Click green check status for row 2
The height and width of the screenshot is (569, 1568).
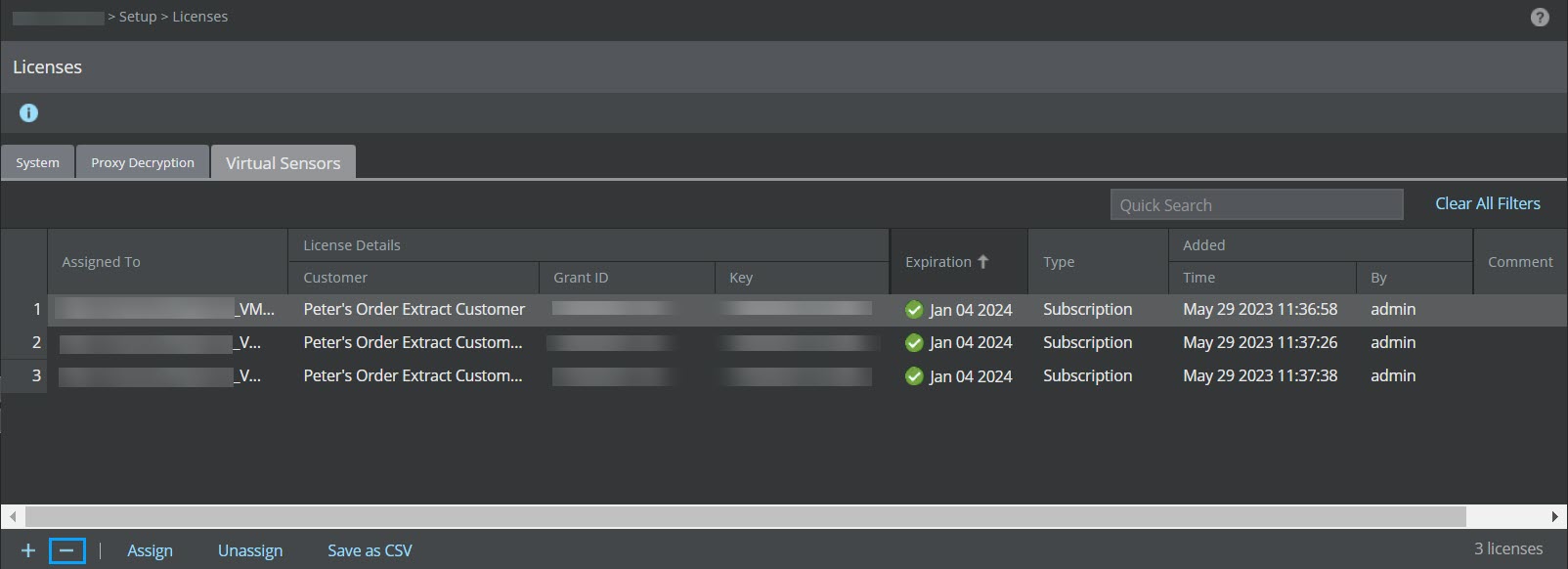pyautogui.click(x=914, y=343)
